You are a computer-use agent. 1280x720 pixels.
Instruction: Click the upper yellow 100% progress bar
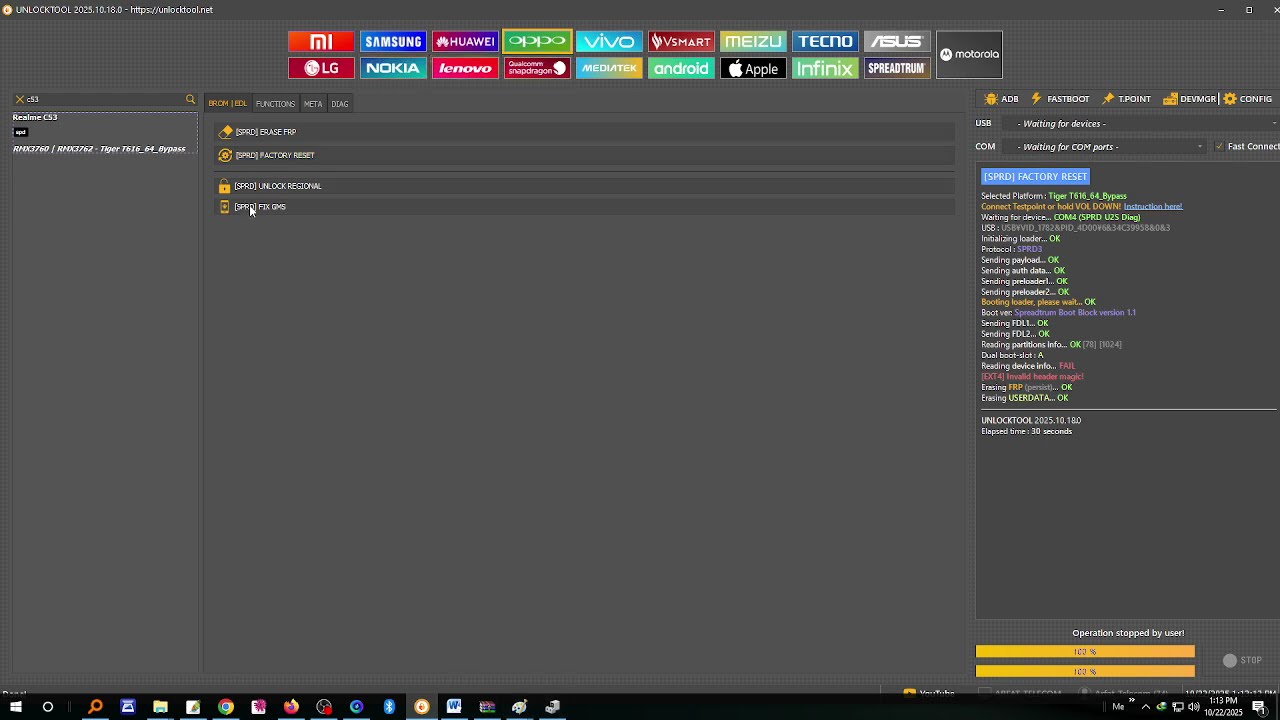(x=1085, y=652)
